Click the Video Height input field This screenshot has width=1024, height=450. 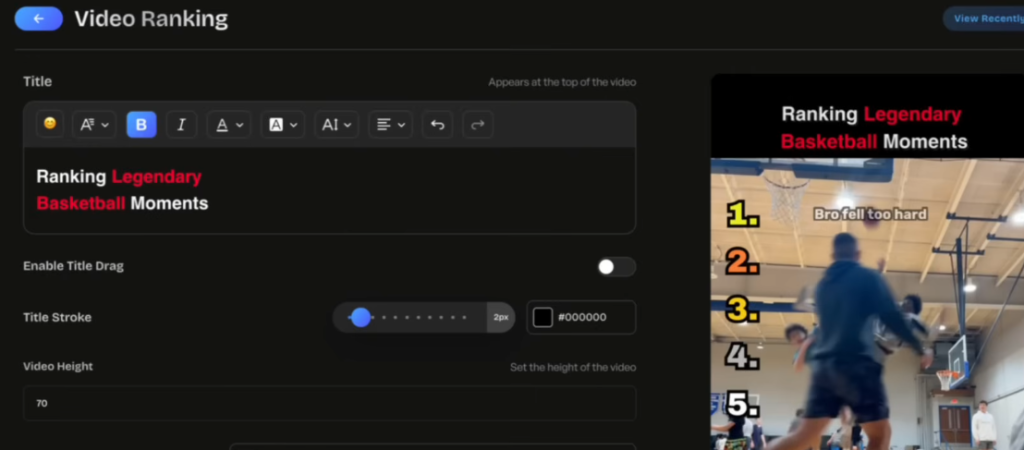[x=329, y=403]
